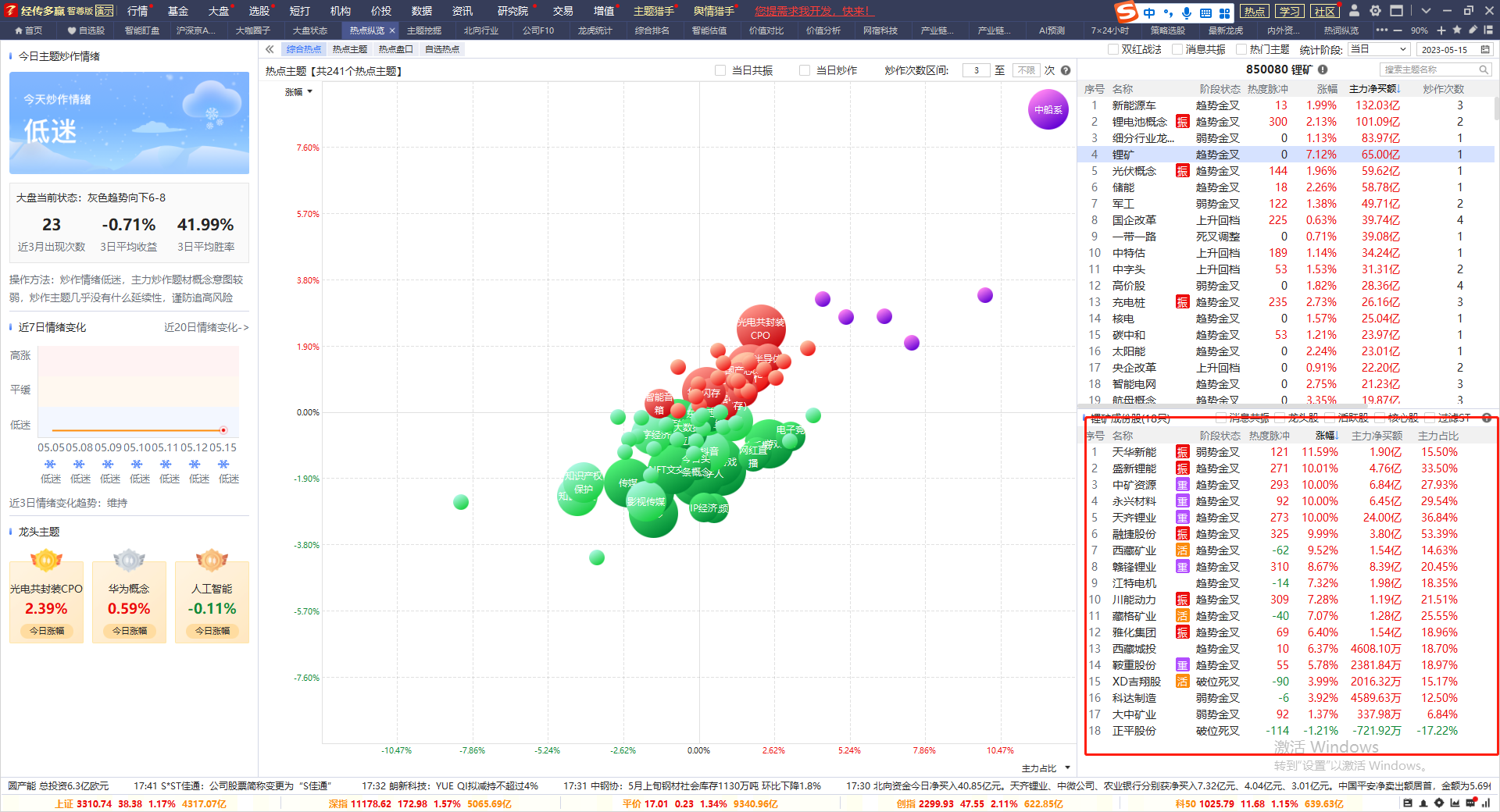Viewport: 1500px width, 812px height.
Task: Switch to the 热点主题 sub-tab
Action: pos(349,49)
